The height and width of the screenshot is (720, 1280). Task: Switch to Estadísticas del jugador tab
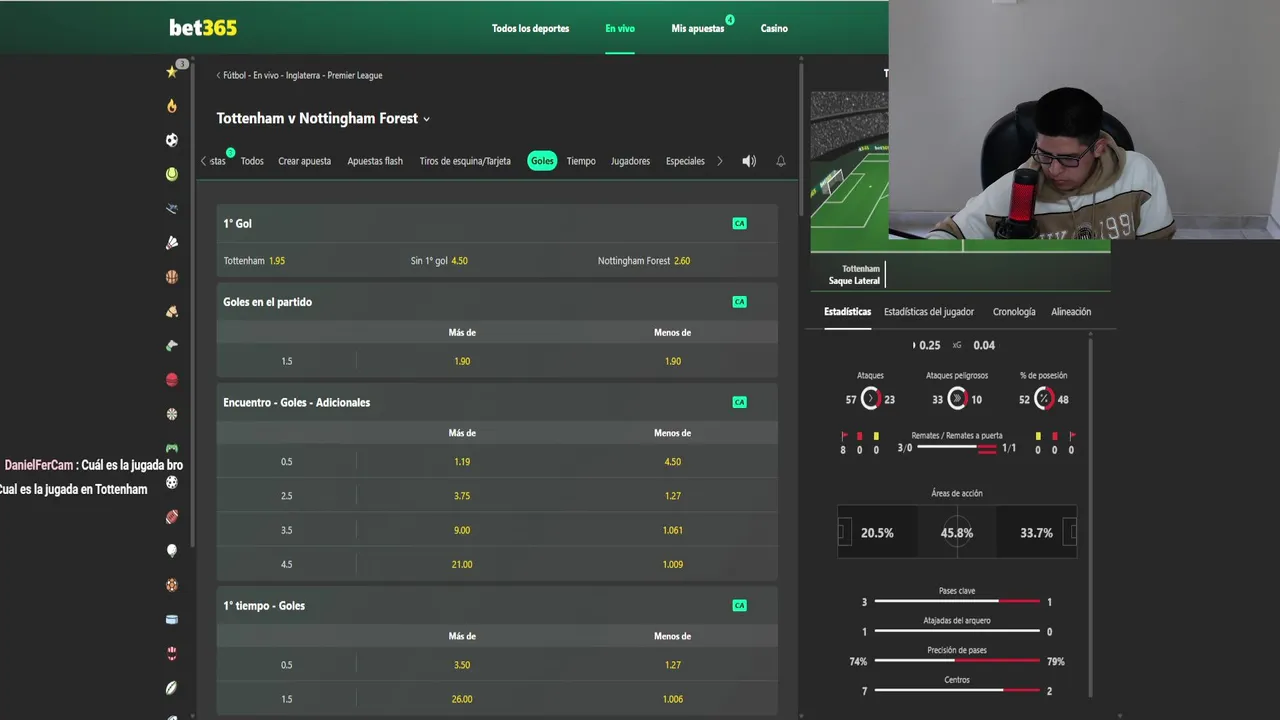(929, 312)
